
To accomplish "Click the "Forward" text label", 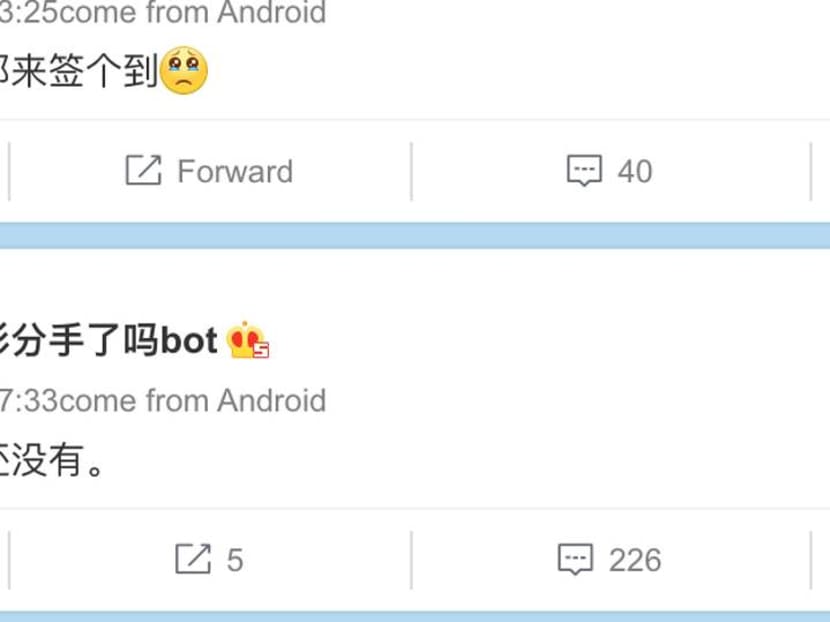I will tap(235, 172).
